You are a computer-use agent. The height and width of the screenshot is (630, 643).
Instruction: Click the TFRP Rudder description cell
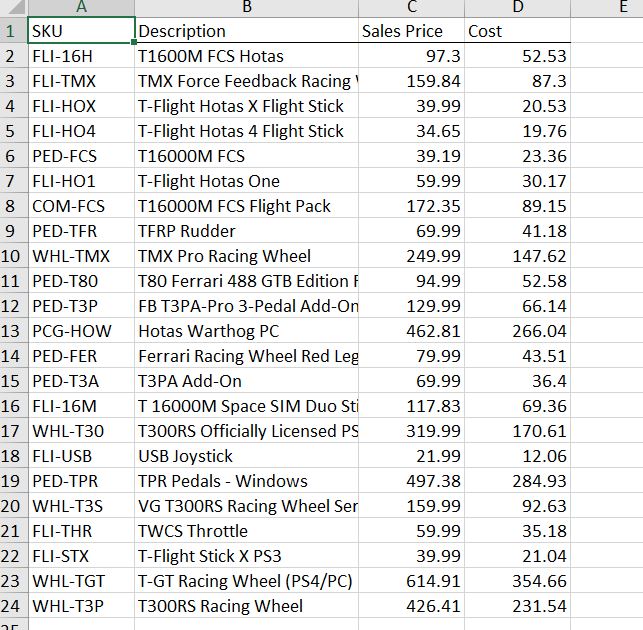246,231
